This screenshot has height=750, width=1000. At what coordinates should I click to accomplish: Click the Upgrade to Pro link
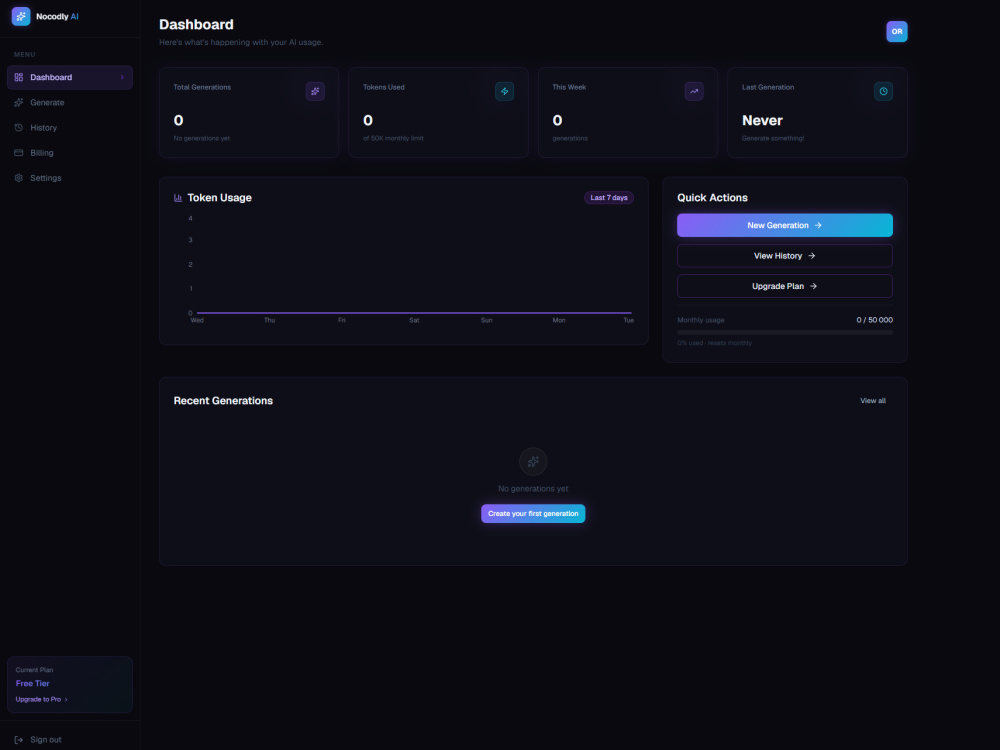coord(41,700)
